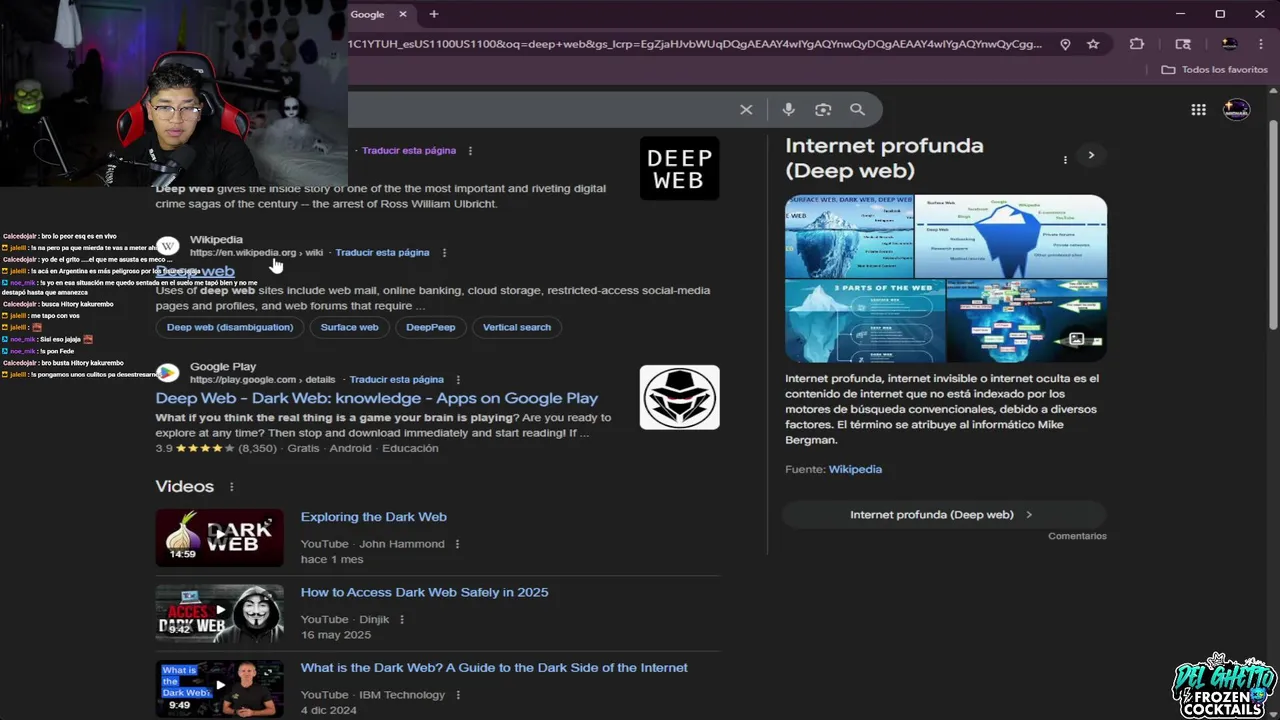Screen dimensions: 1280x720
Task: Open the Google apps grid
Action: (x=1198, y=110)
